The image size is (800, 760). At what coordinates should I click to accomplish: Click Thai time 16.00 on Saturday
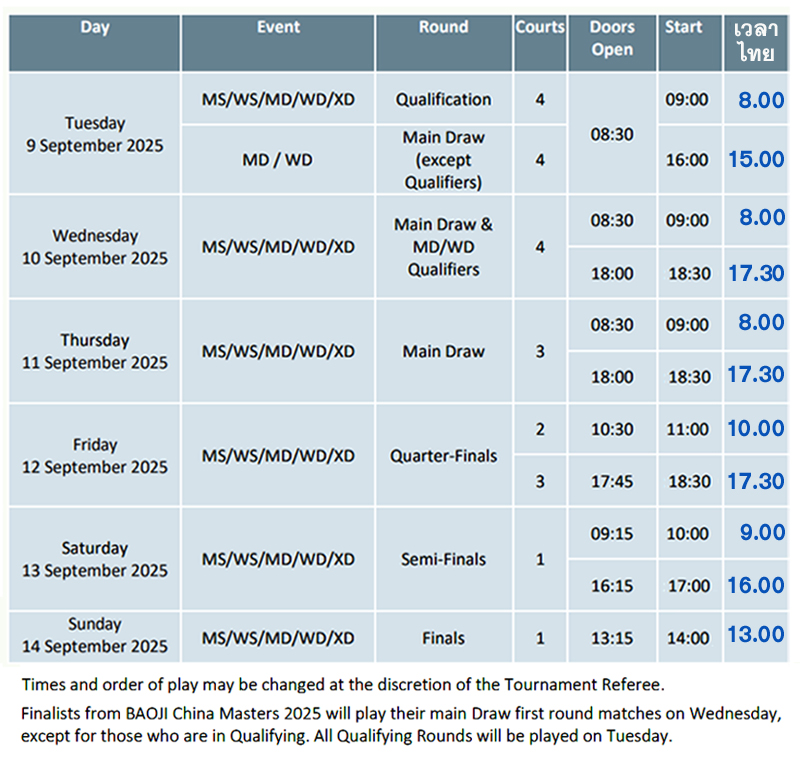click(756, 585)
